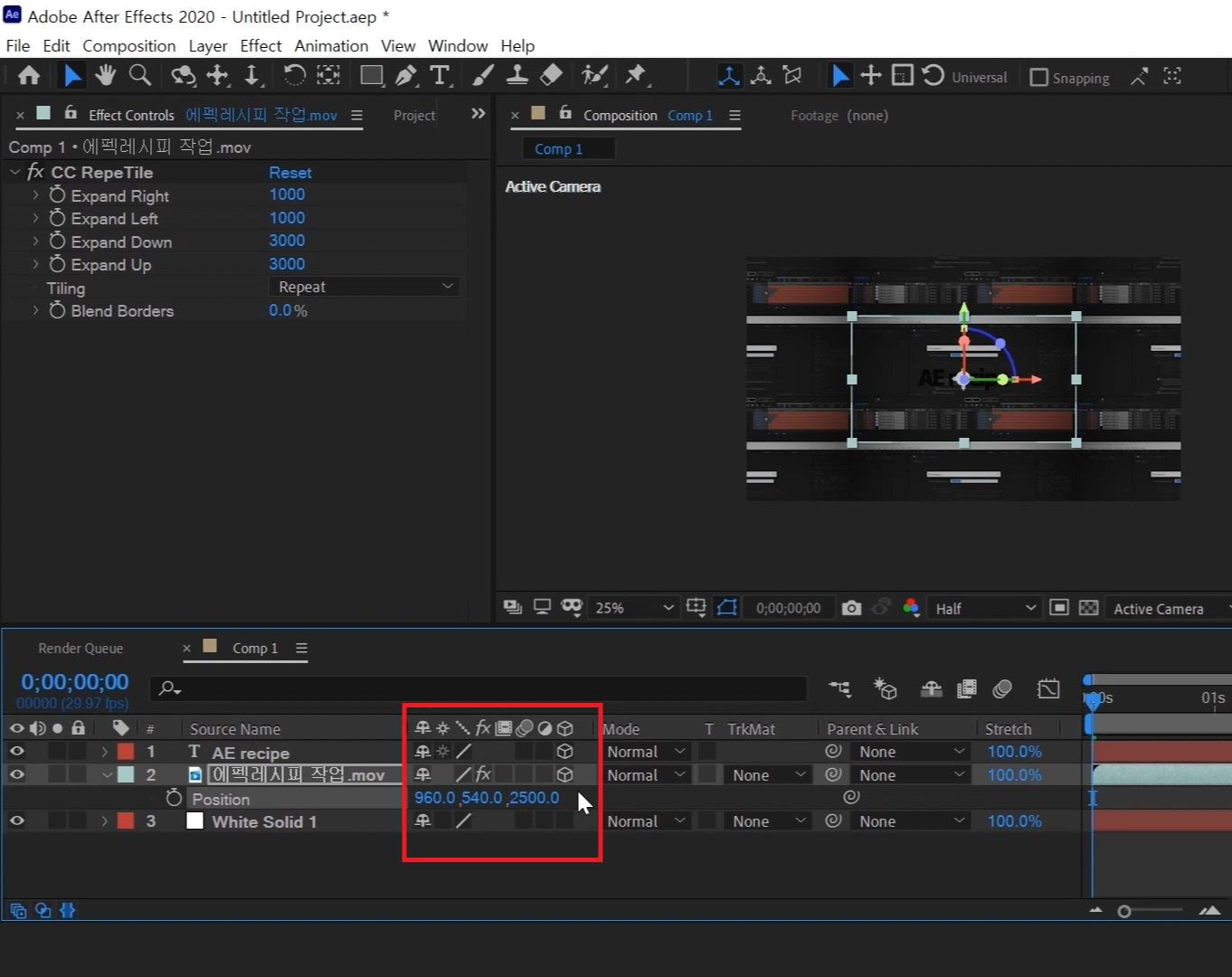Open the Layer menu

coord(208,45)
